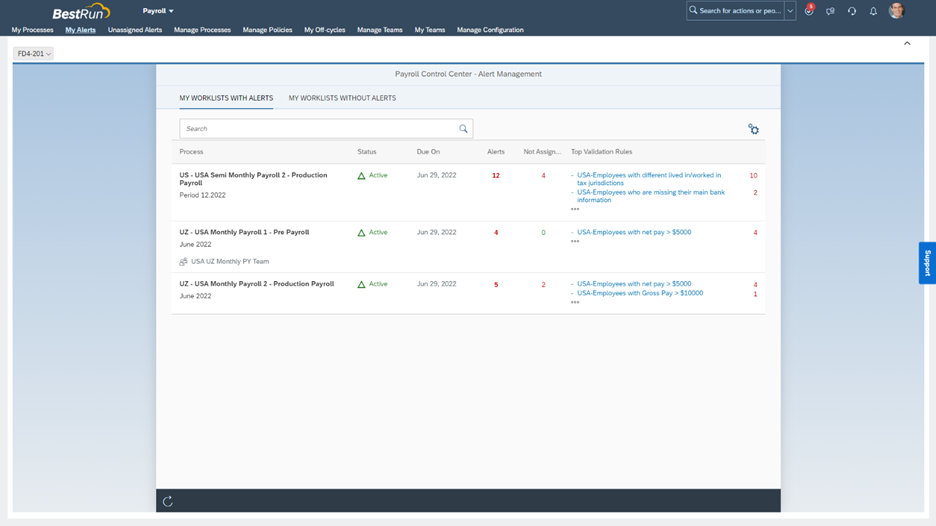Open the to-do checklist icon with badge
Screen dimensions: 936x526
click(809, 11)
